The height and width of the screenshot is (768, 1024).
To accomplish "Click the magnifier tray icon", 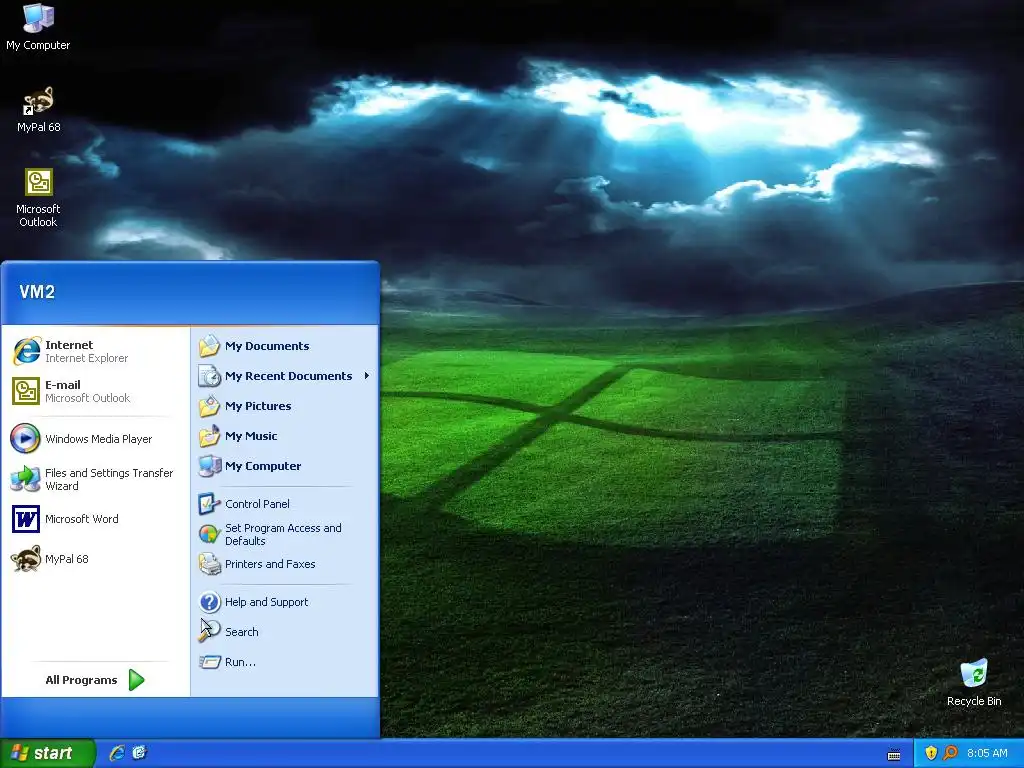I will 950,753.
